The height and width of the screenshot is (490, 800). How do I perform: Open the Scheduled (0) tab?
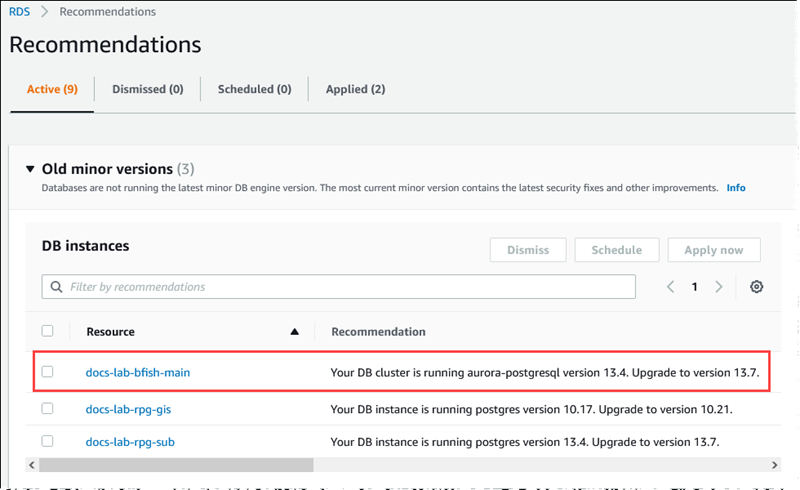click(x=254, y=89)
